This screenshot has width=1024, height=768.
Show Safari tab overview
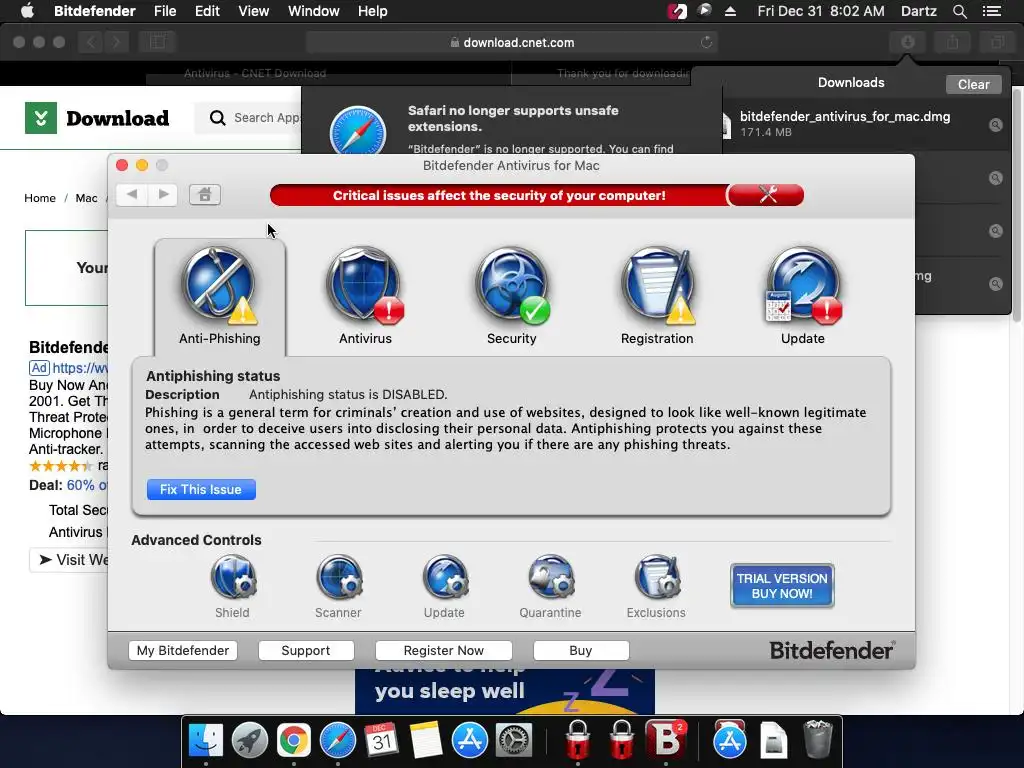997,42
